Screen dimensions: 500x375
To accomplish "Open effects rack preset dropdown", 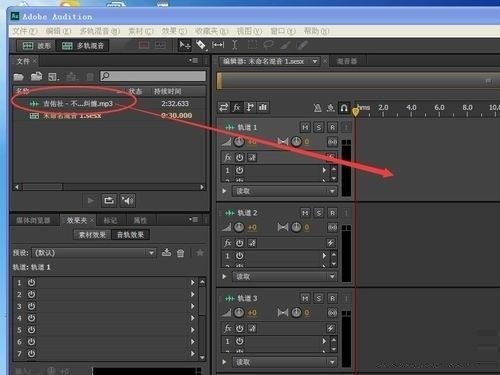I will [x=151, y=253].
